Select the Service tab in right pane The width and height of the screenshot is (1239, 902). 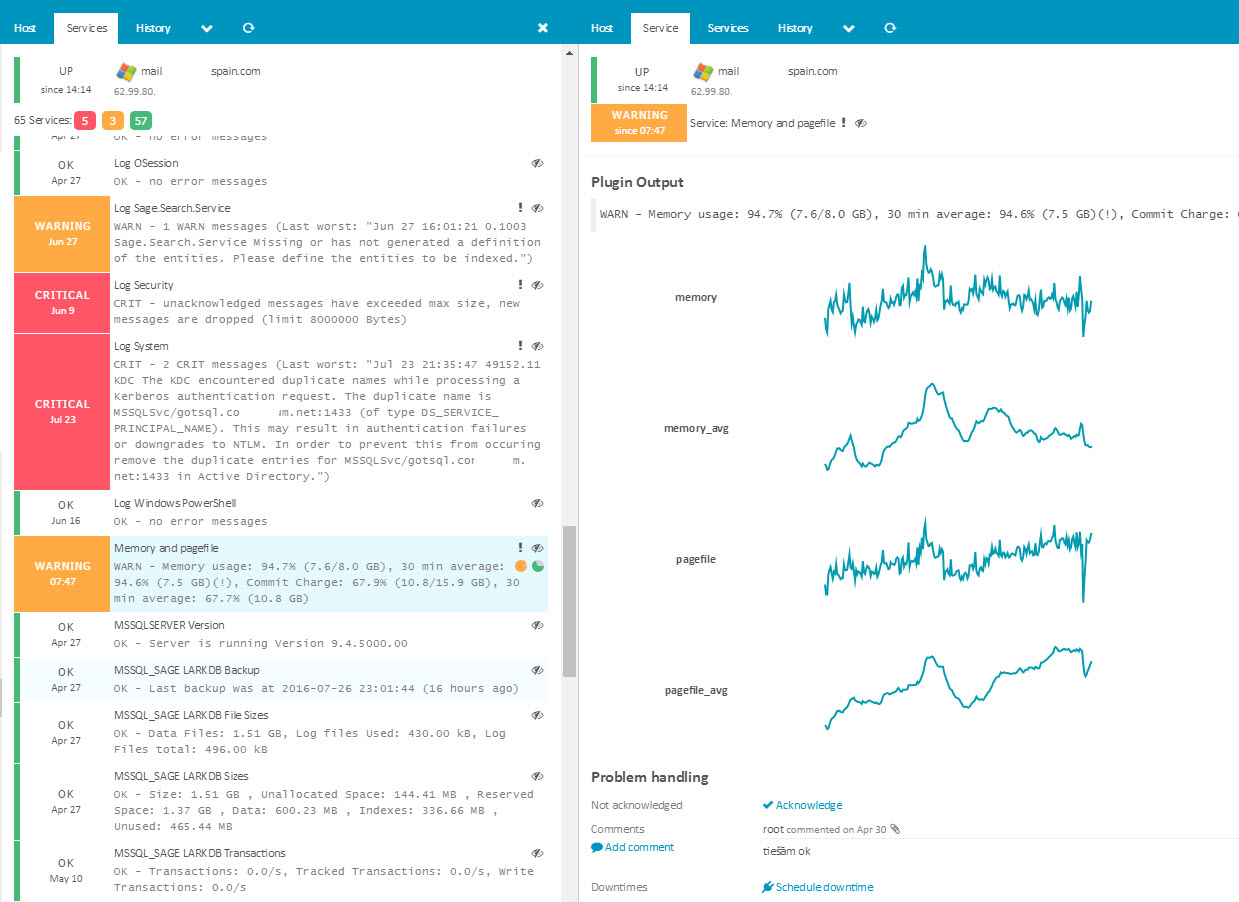click(x=660, y=28)
